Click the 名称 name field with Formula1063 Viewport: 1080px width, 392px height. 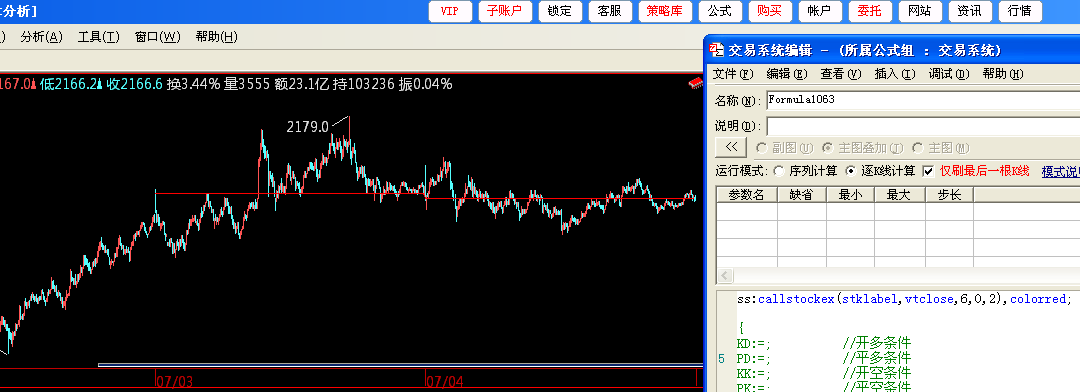(923, 101)
